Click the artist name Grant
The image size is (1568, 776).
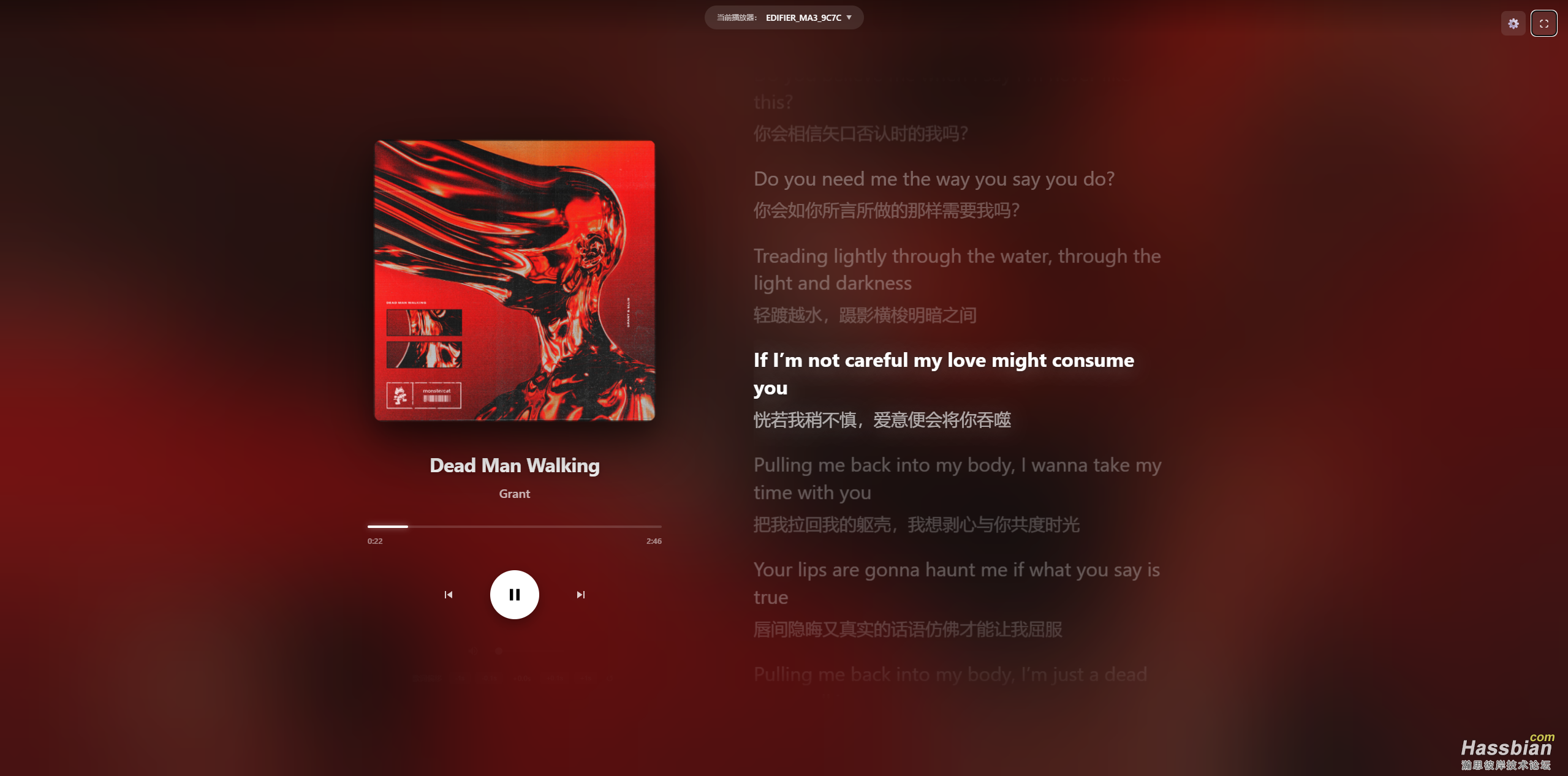[x=514, y=494]
